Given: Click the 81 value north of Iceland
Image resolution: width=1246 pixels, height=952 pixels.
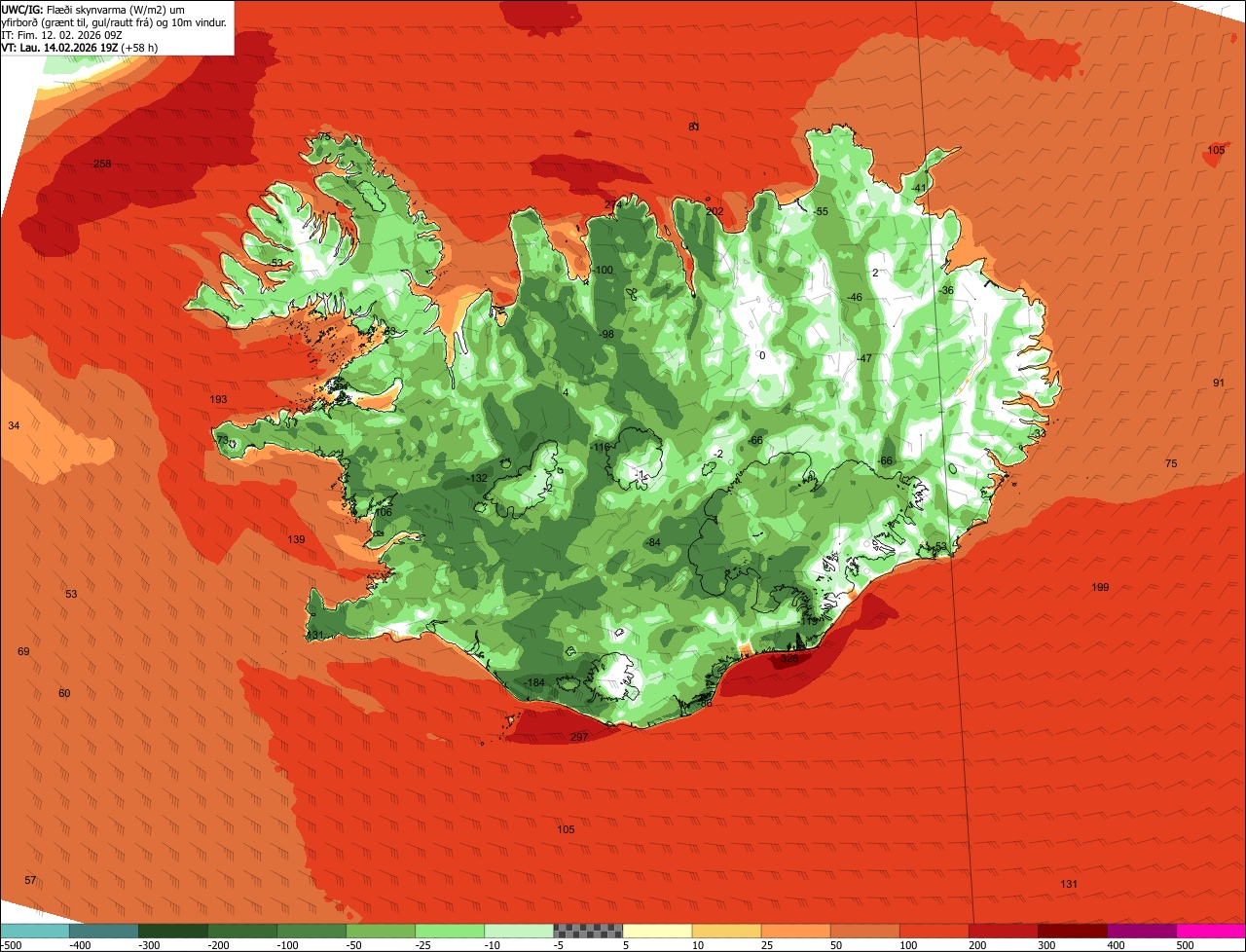Looking at the screenshot, I should (x=694, y=127).
